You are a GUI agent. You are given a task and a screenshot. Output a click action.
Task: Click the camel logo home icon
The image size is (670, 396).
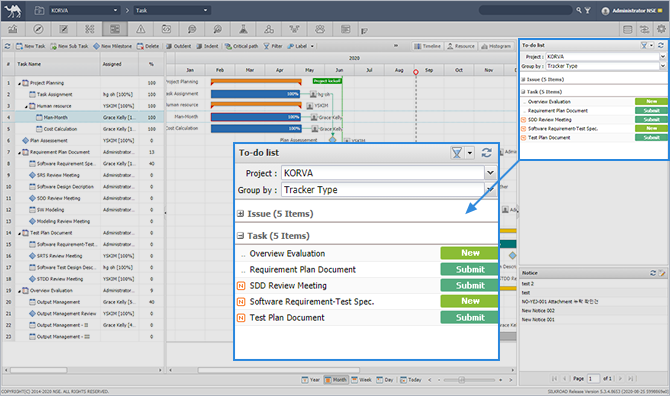pos(13,11)
